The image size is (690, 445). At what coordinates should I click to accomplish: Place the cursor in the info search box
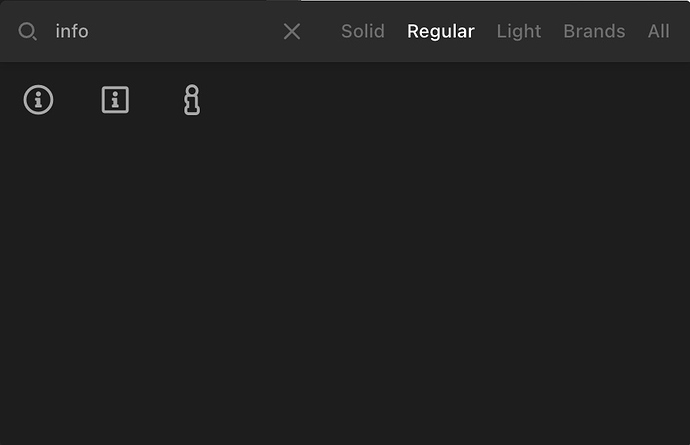163,31
